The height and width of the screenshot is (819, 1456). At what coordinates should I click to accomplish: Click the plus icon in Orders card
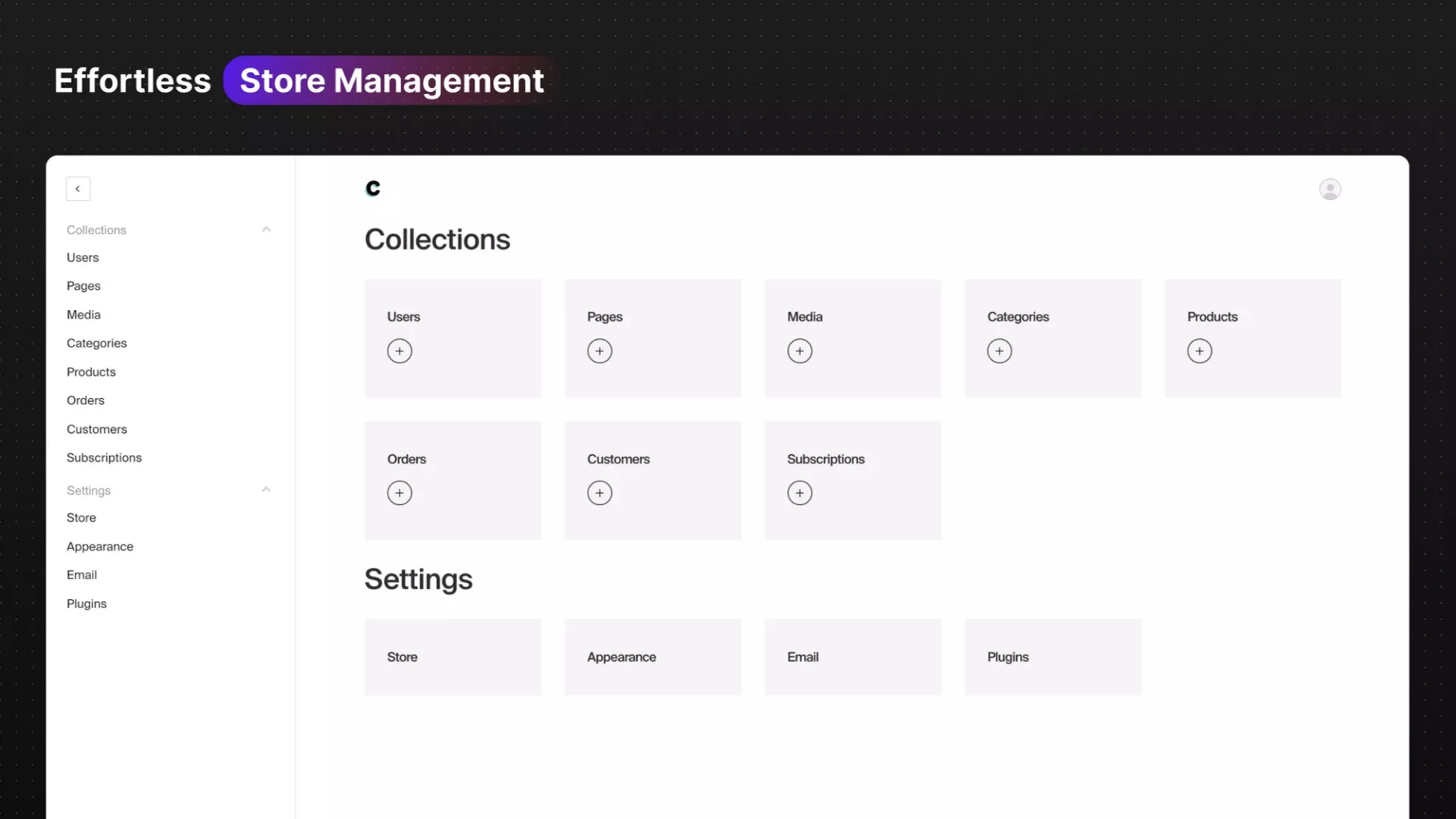[400, 493]
